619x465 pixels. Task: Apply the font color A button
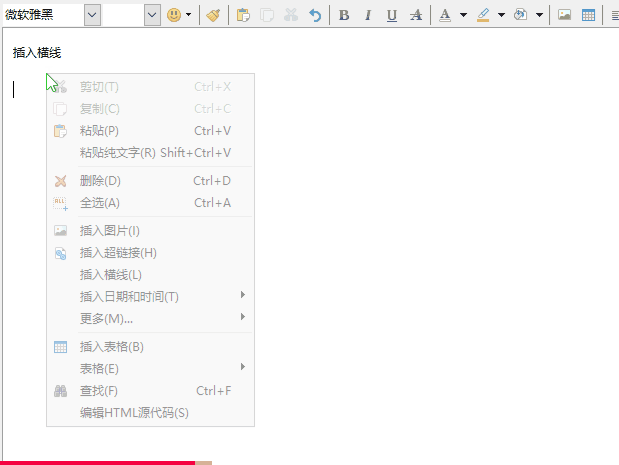[445, 15]
